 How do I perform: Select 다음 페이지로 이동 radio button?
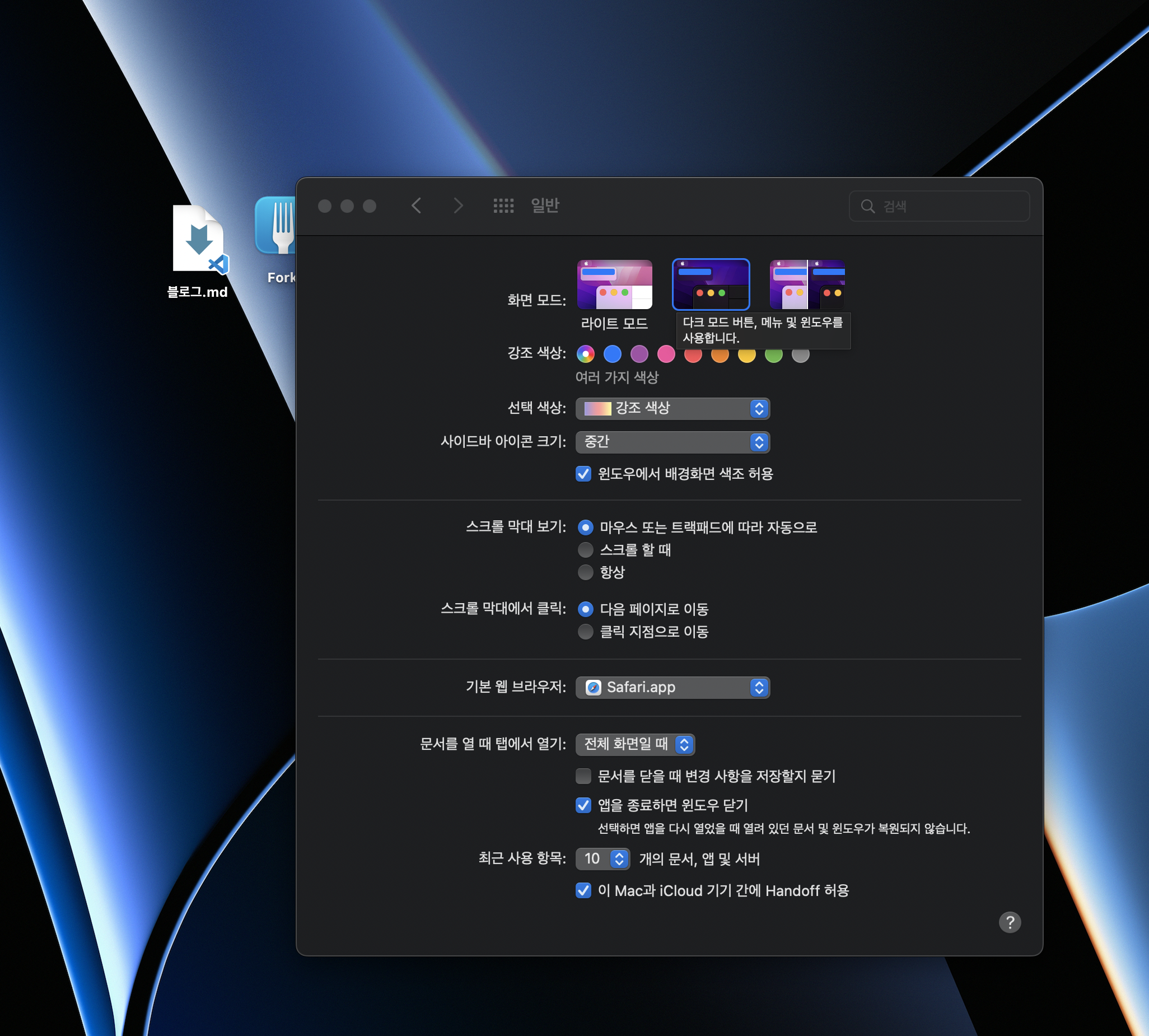click(586, 610)
